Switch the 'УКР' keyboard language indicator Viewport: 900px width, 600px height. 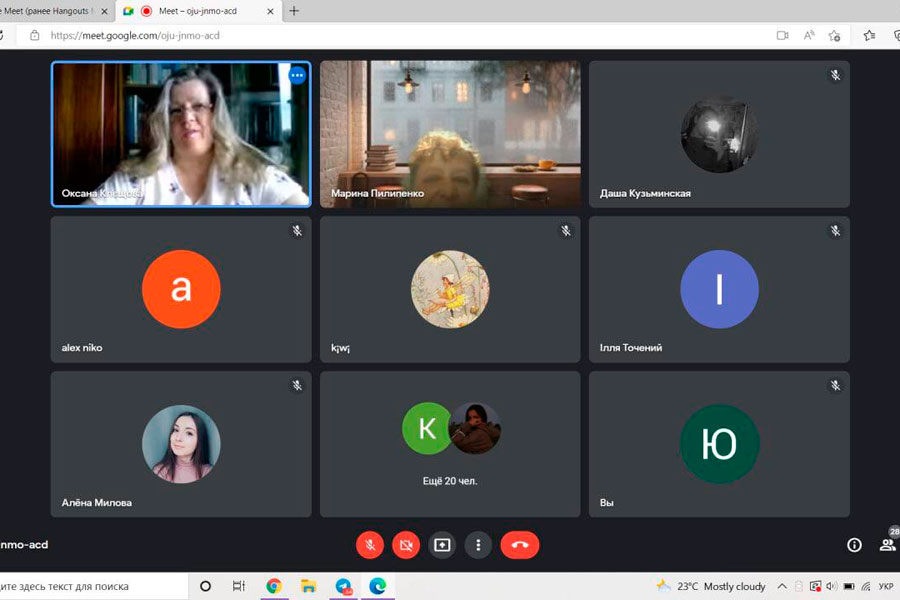[886, 586]
